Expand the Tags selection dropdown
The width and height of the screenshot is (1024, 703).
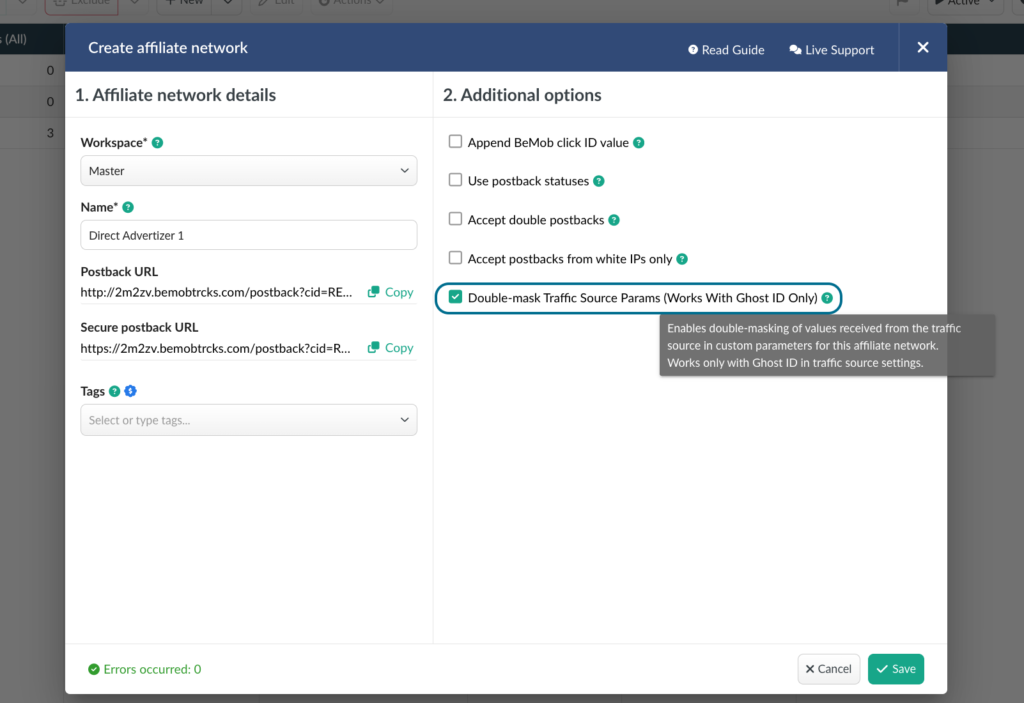(x=248, y=420)
